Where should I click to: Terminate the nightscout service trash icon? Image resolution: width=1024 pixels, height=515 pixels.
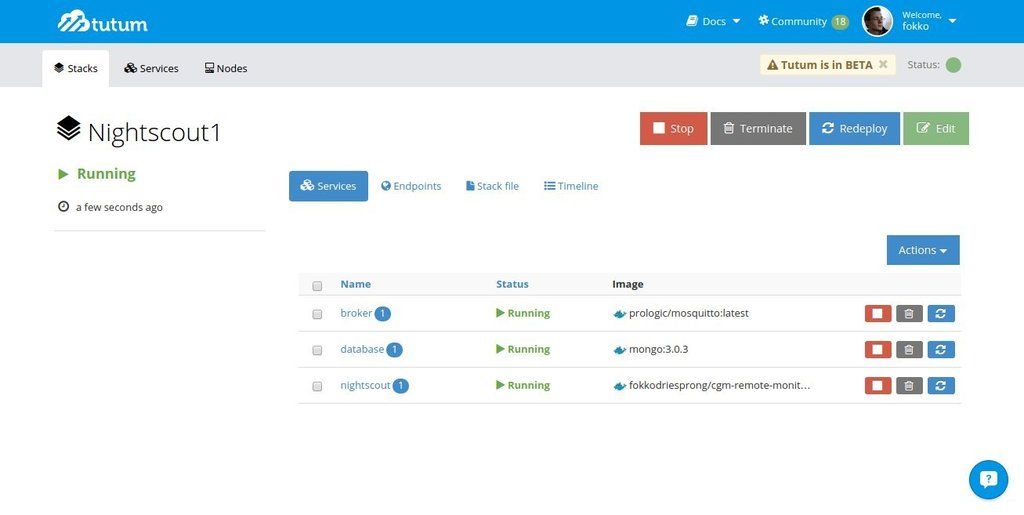(x=909, y=385)
